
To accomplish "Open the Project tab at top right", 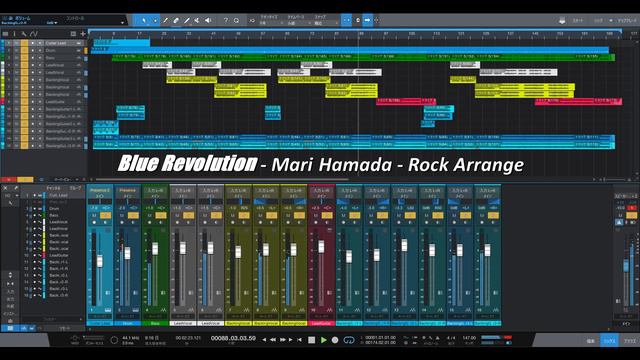I will click(x=627, y=20).
